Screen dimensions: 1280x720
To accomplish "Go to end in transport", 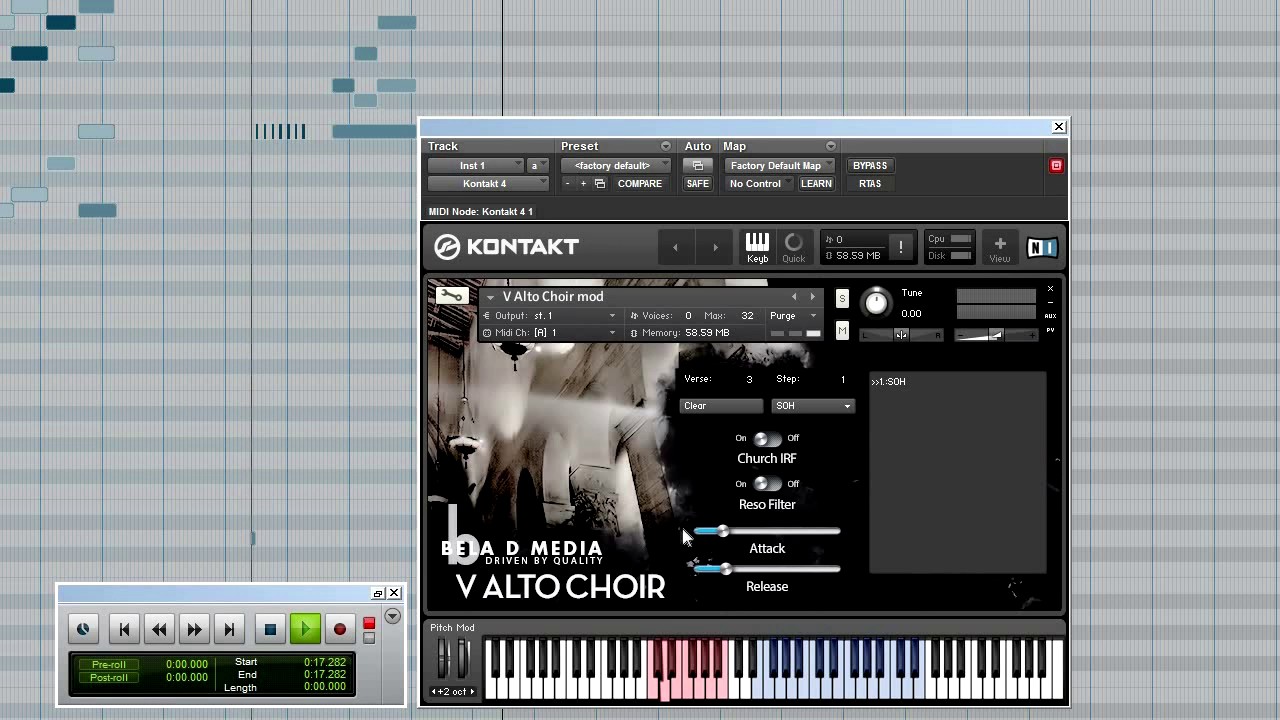I will click(x=229, y=629).
